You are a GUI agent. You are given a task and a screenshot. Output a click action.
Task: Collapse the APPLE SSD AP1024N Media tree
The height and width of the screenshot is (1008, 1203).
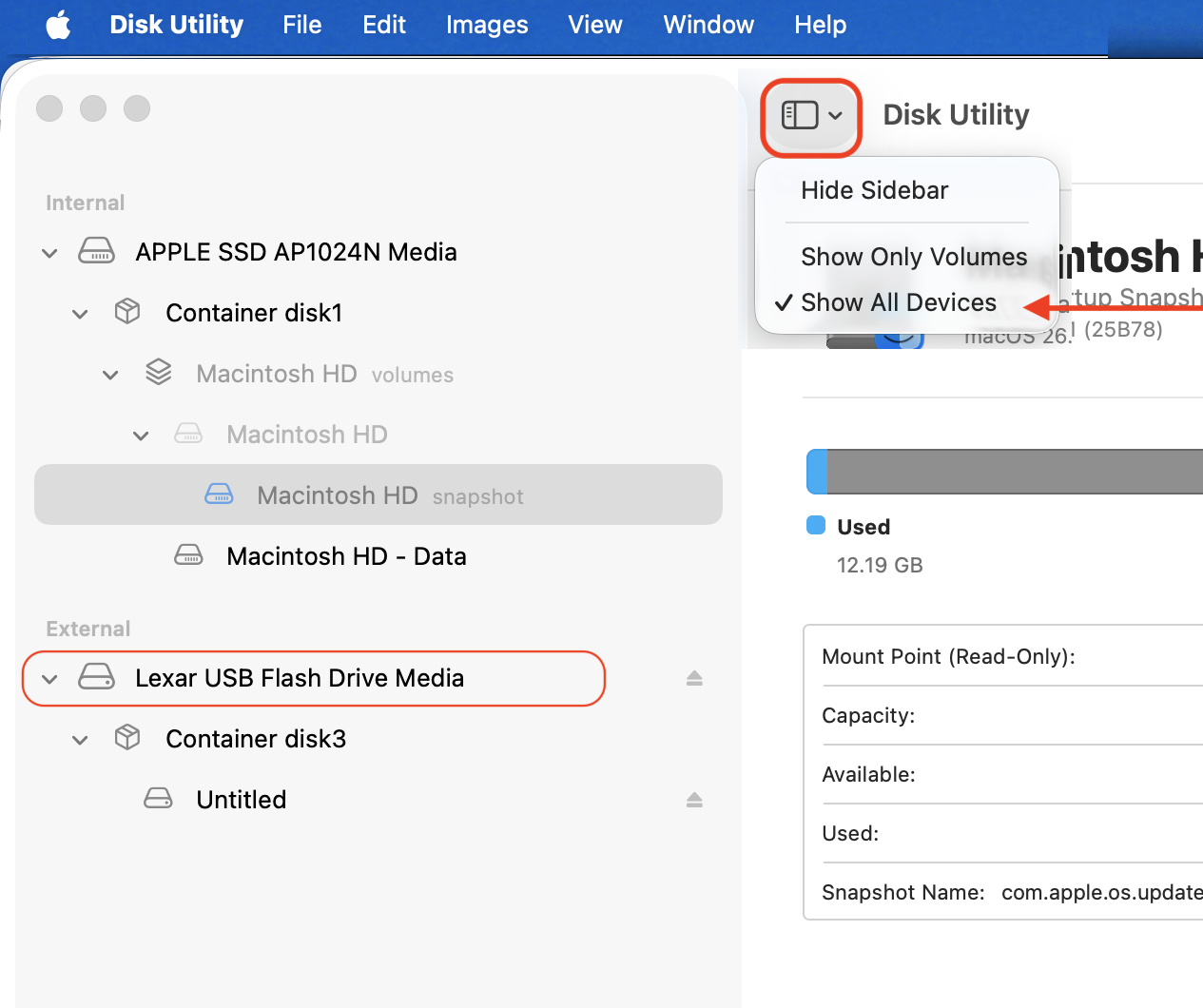[50, 253]
